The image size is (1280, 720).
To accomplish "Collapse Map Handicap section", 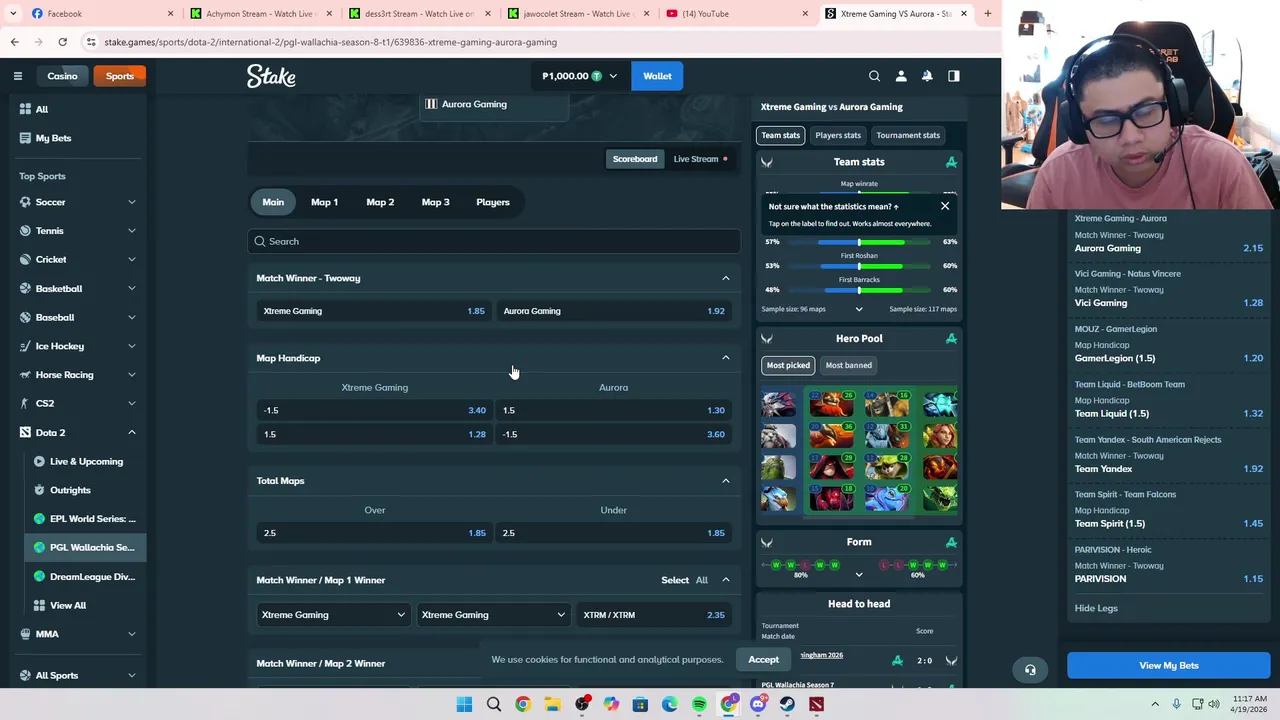I will click(726, 358).
